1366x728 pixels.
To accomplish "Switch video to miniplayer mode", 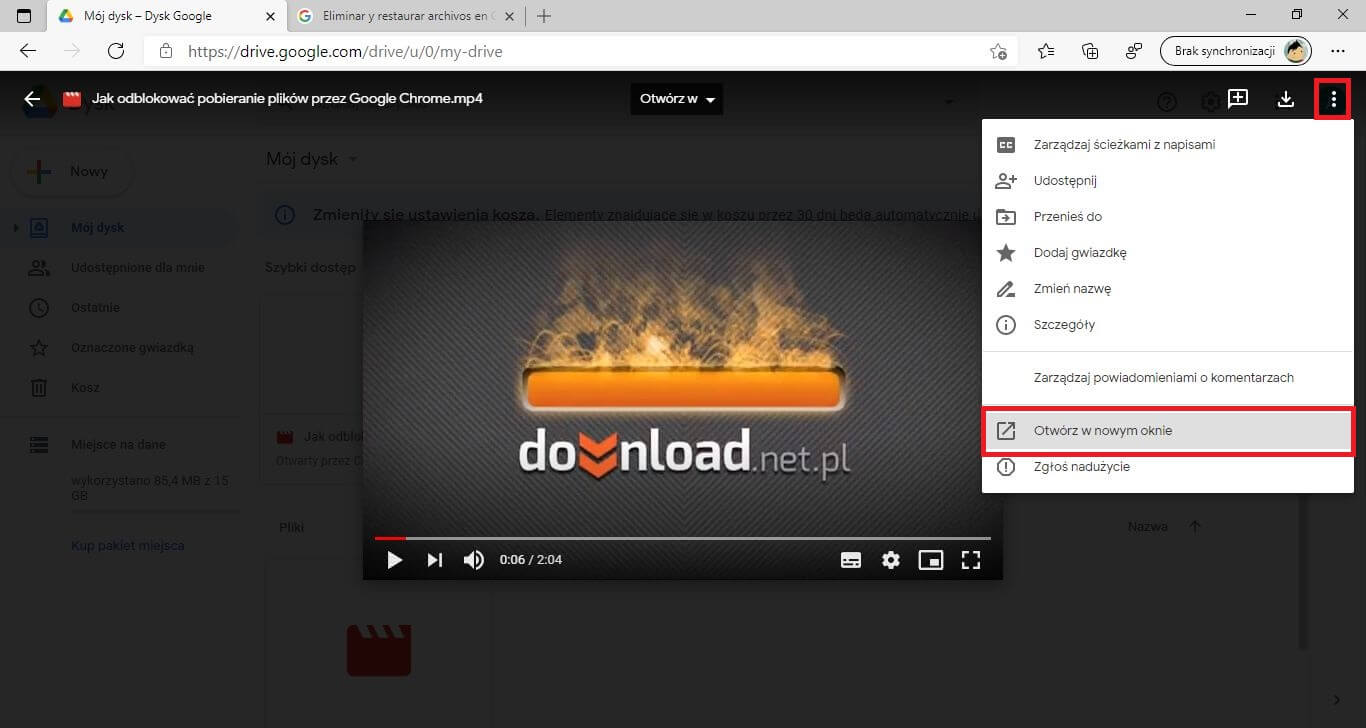I will (931, 560).
